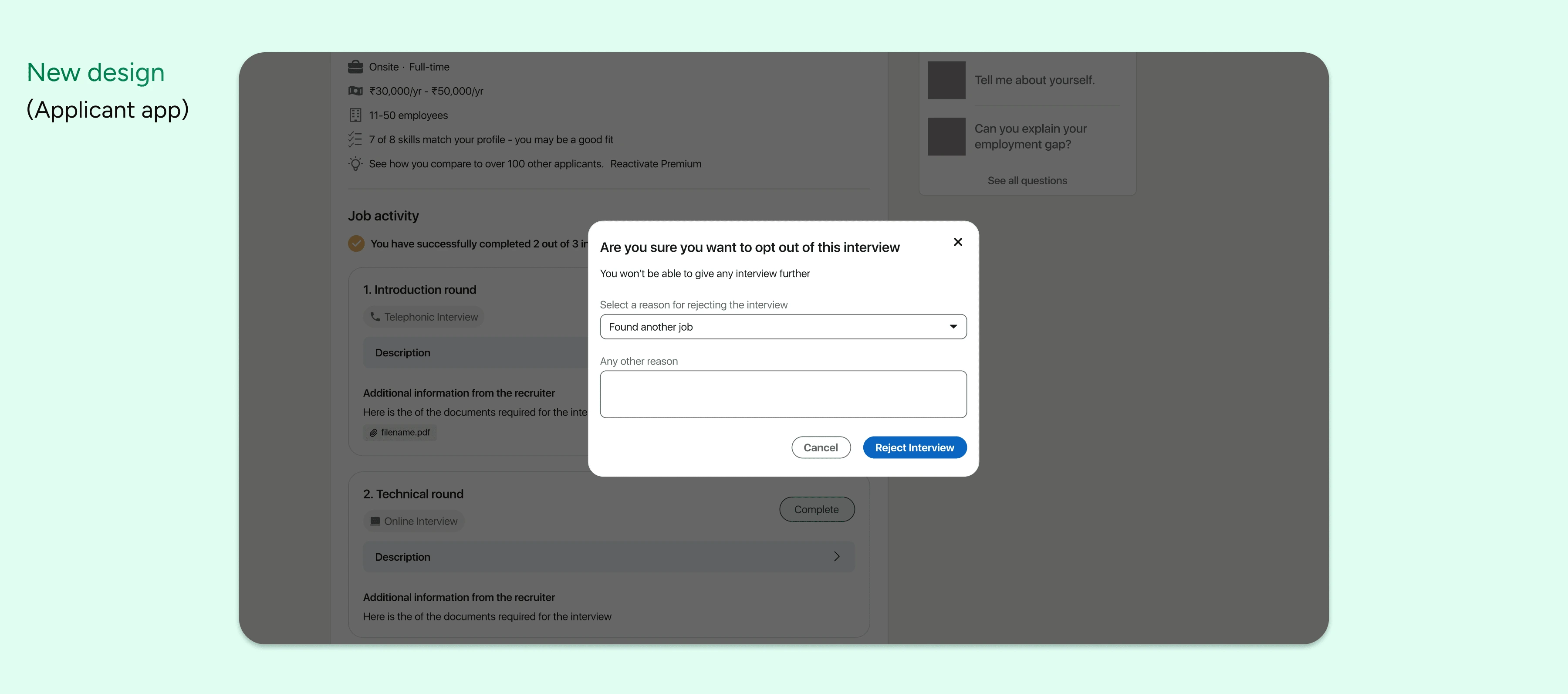Viewport: 1568px width, 694px height.
Task: Click the Cancel button
Action: (x=821, y=447)
